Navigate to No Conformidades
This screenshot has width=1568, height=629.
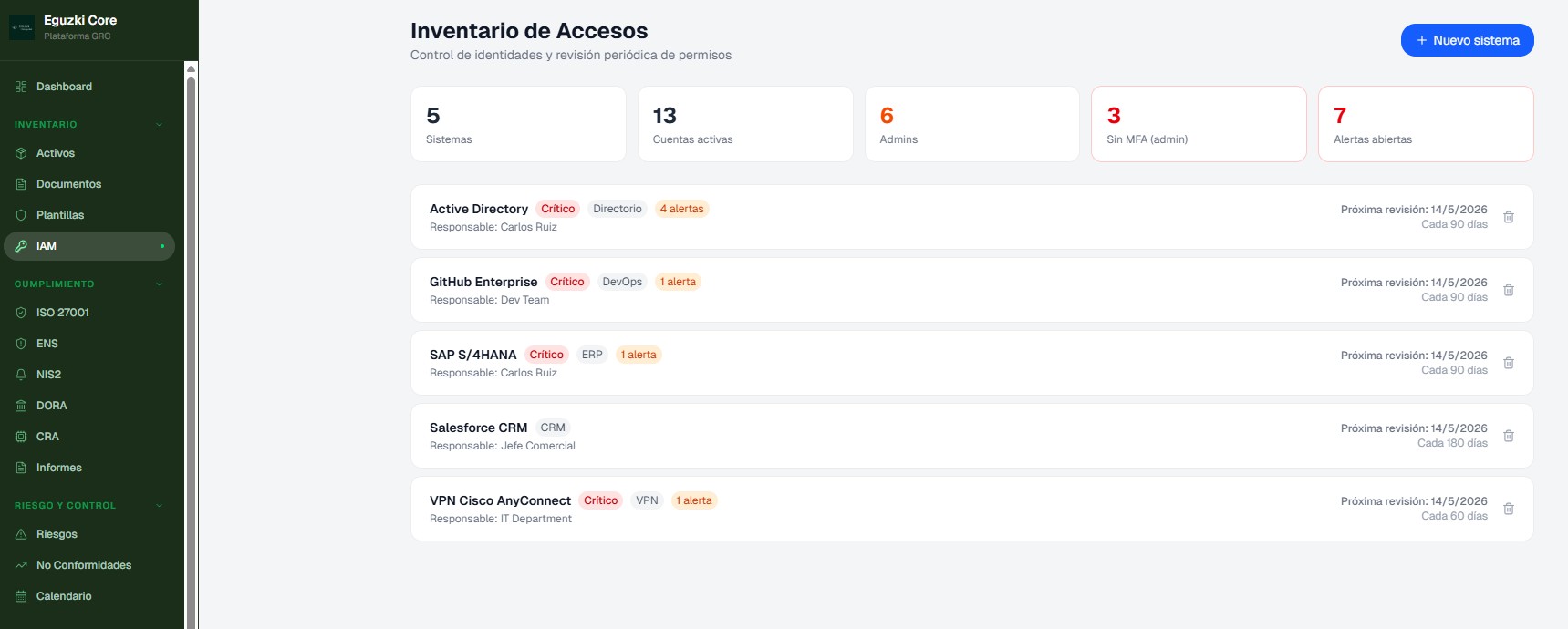pos(83,565)
